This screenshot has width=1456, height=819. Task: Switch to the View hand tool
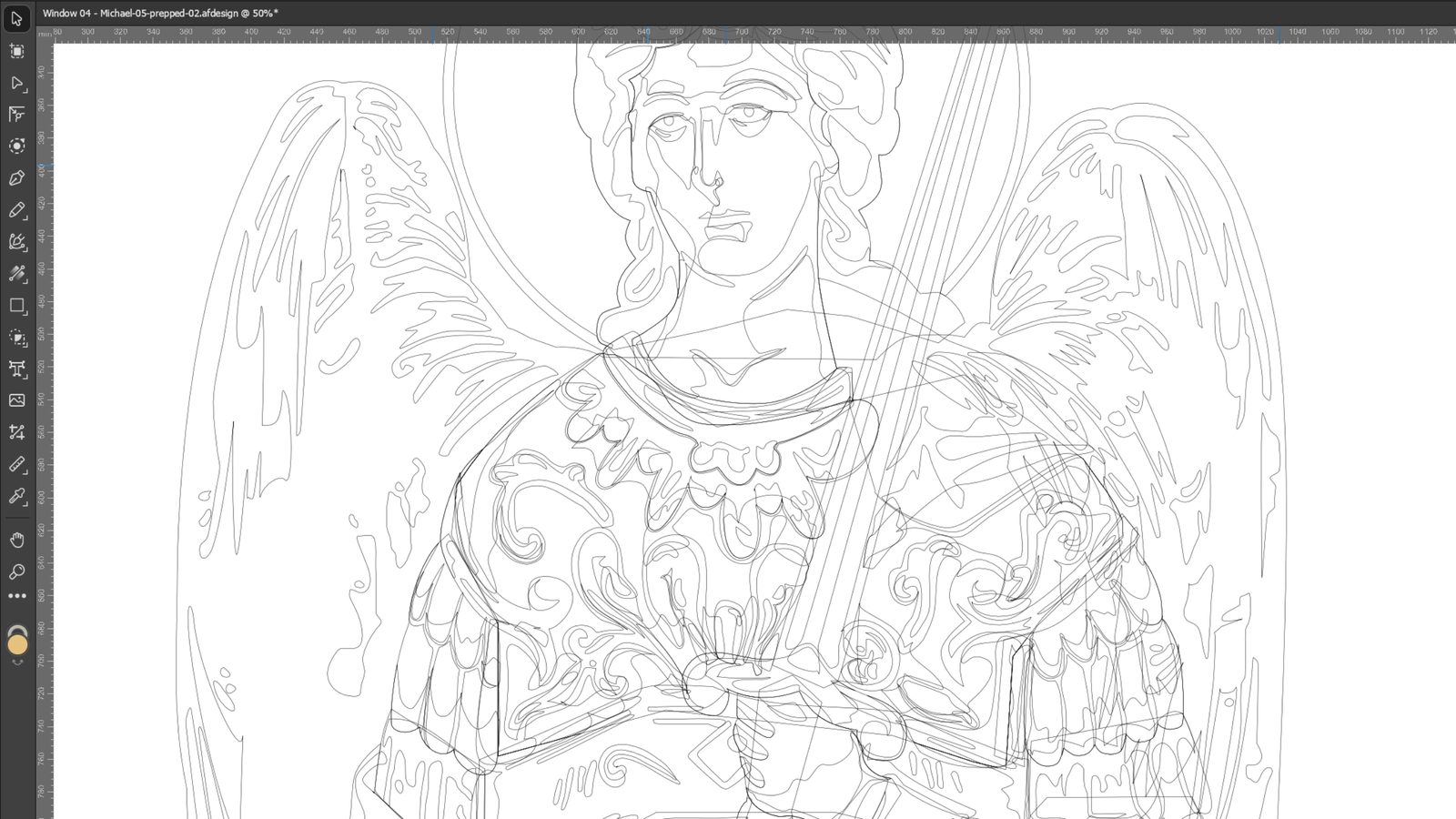[x=16, y=540]
